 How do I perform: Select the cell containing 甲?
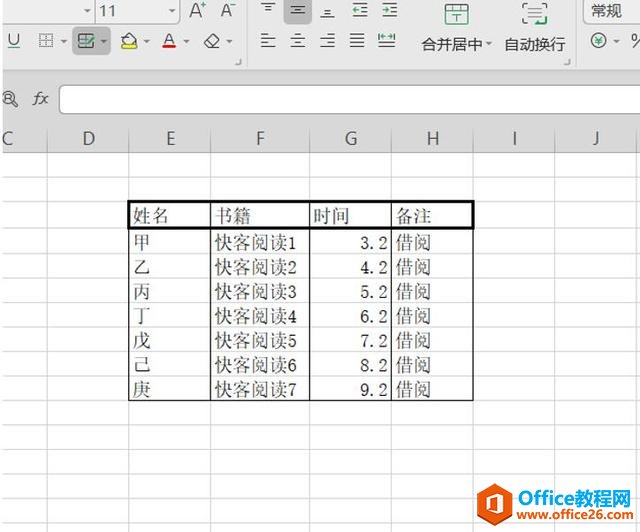pyautogui.click(x=170, y=242)
